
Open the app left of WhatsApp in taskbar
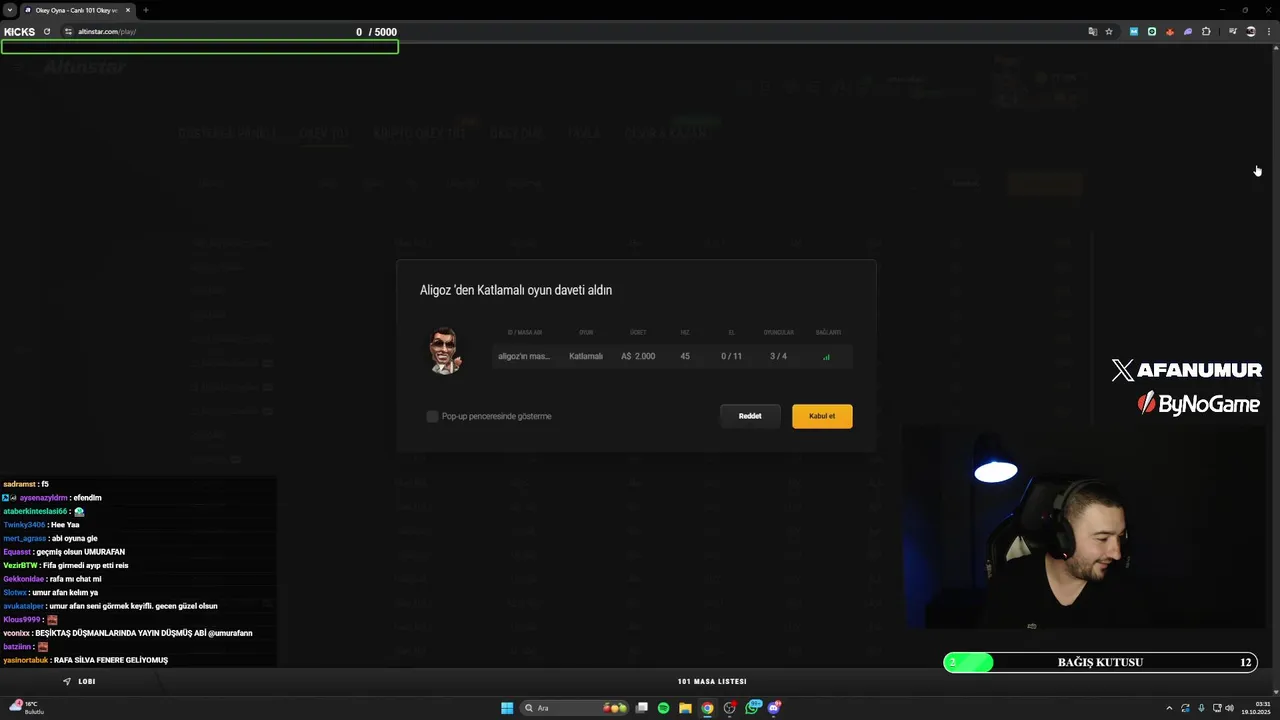coord(730,708)
